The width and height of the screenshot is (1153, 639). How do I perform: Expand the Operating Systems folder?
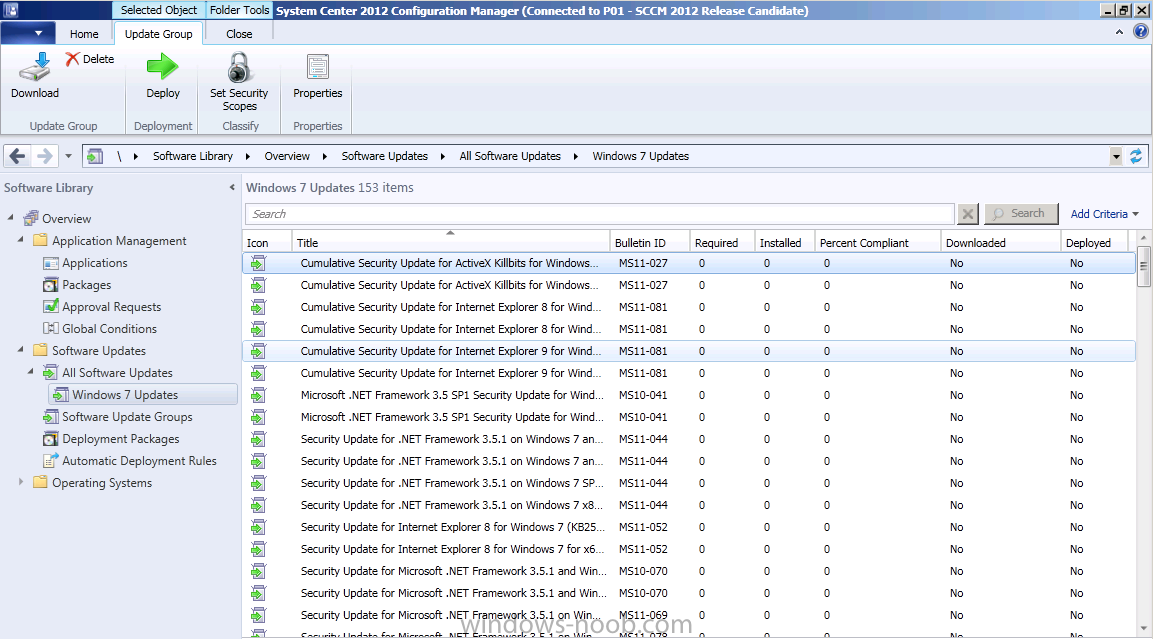[x=21, y=482]
